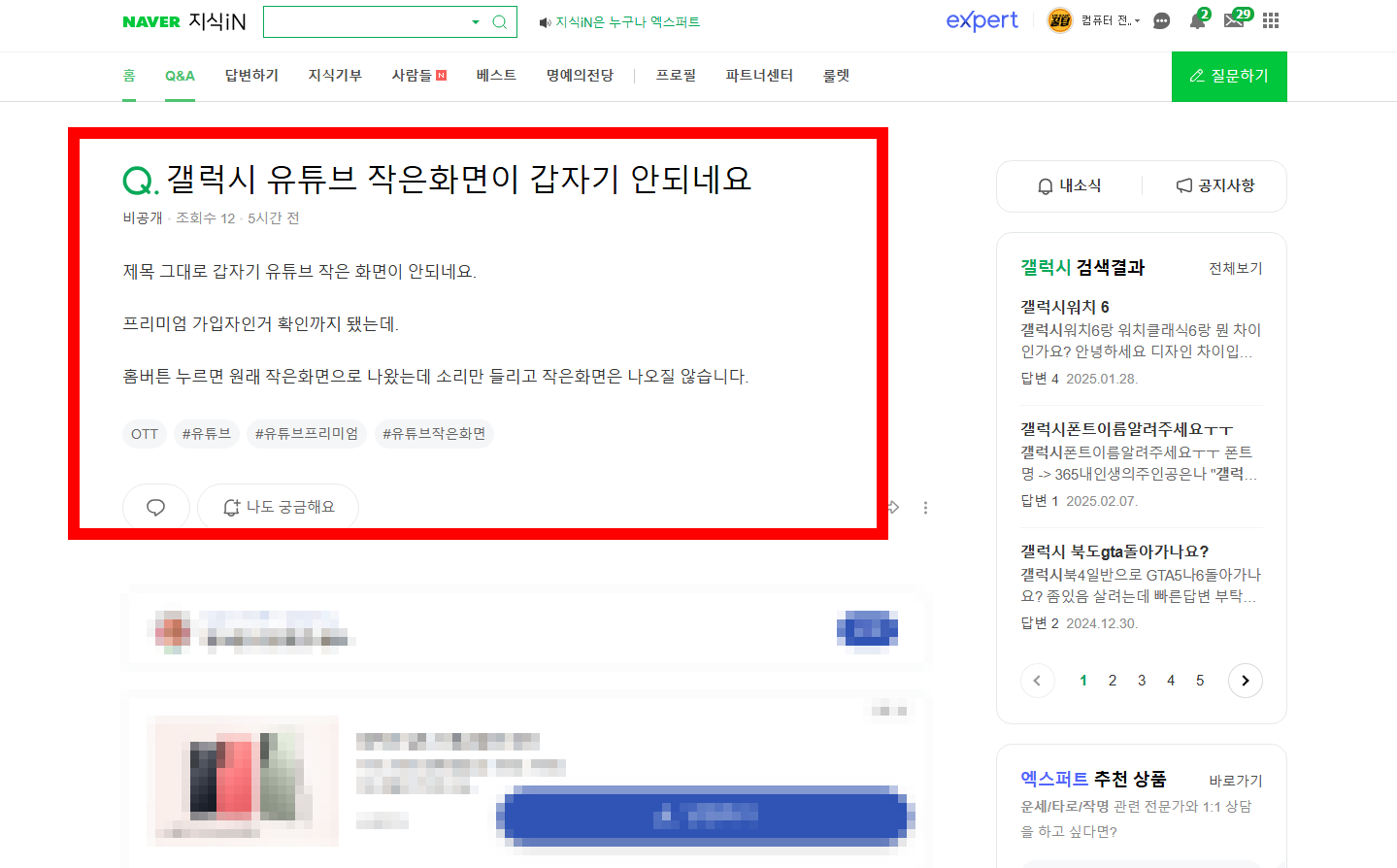Click the user profile avatar icon
This screenshot has height=868, width=1397.
click(x=1060, y=20)
